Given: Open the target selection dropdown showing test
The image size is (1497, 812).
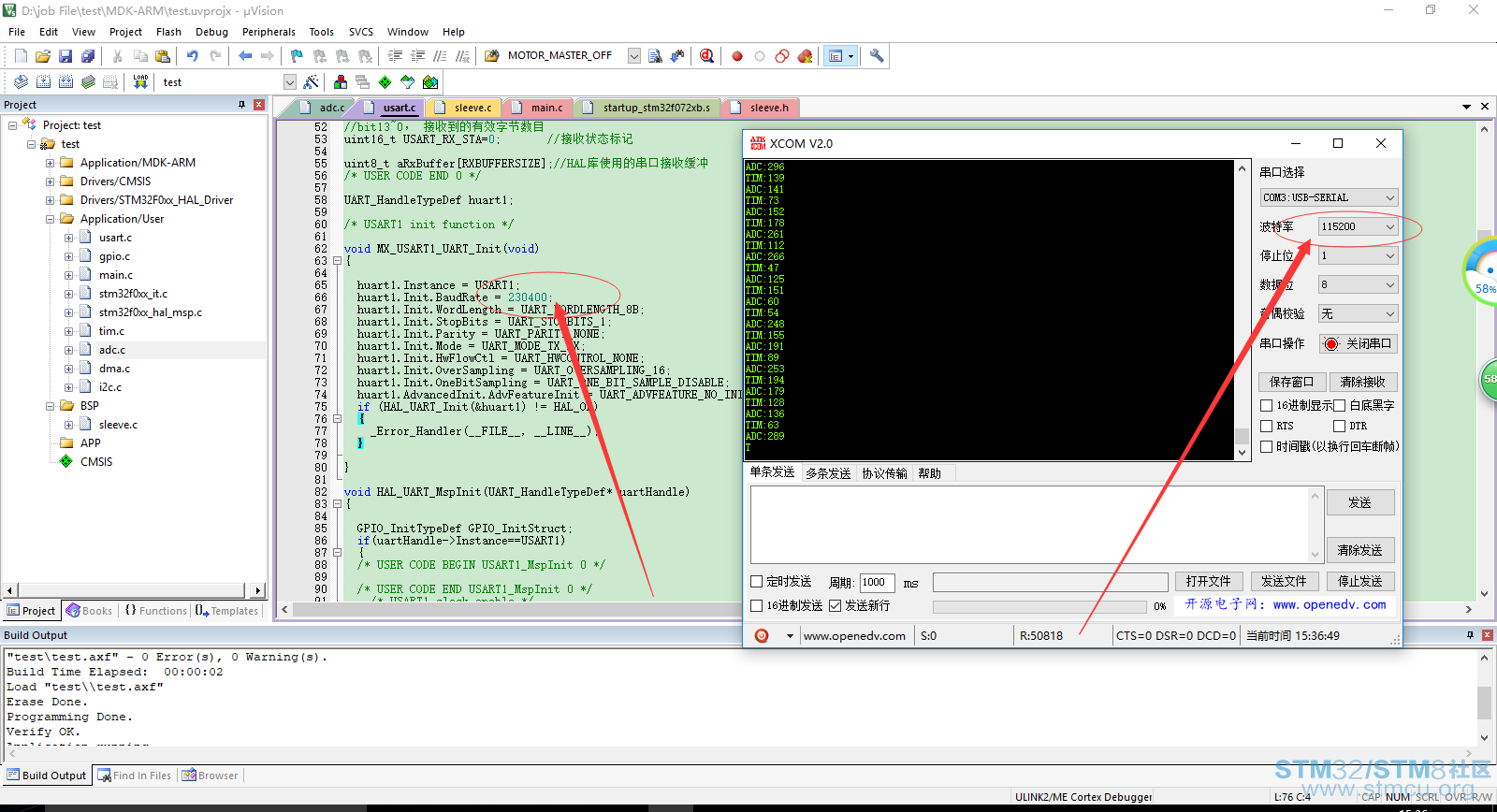Looking at the screenshot, I should pos(290,82).
